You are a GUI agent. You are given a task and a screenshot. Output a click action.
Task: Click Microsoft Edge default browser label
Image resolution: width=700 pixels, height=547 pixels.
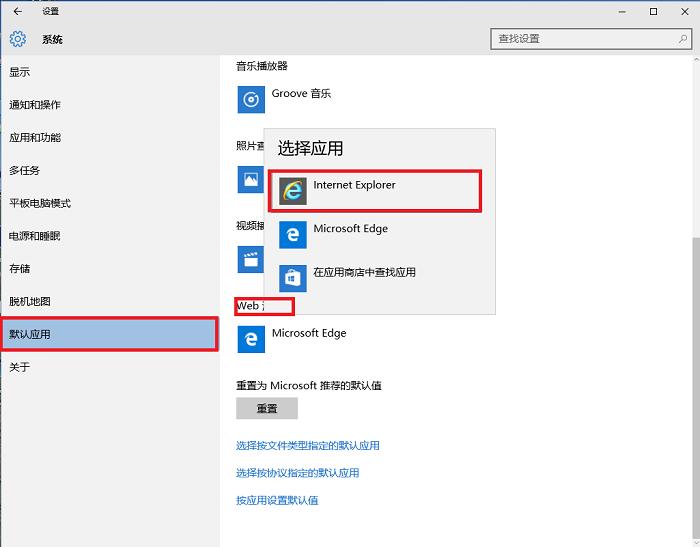pos(309,333)
